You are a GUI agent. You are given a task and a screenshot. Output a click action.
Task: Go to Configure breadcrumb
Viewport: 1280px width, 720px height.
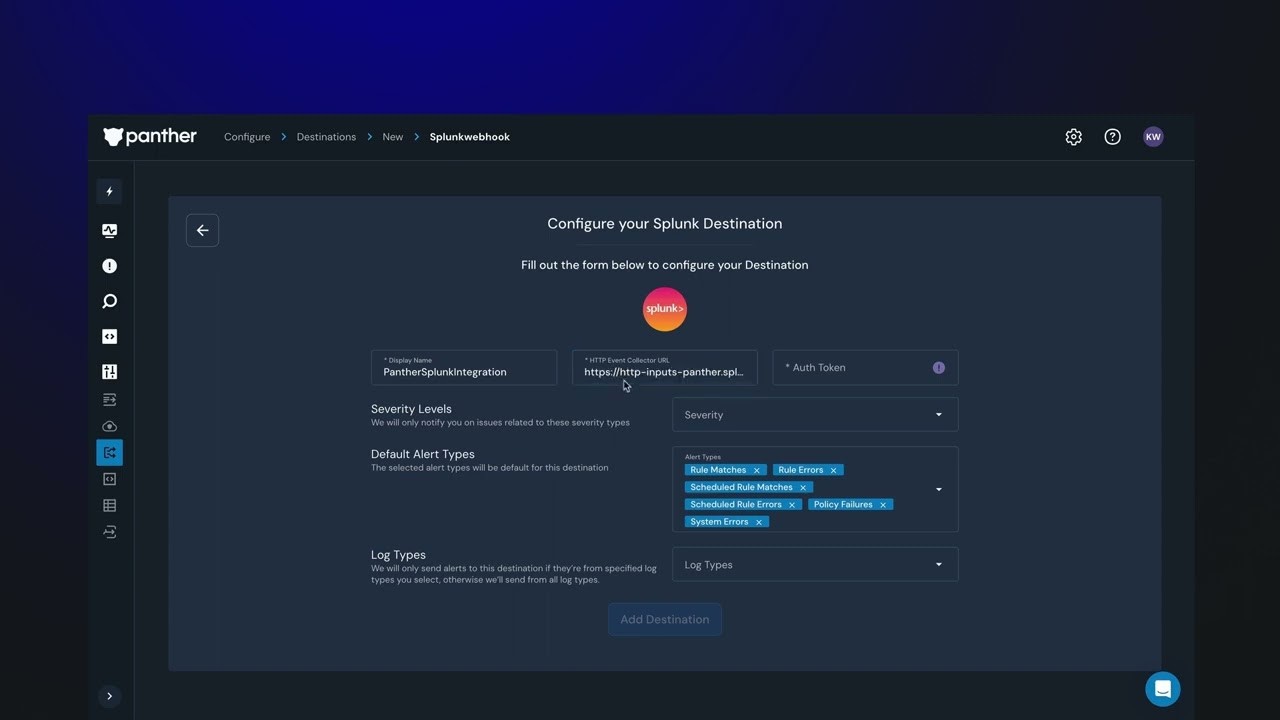[247, 137]
